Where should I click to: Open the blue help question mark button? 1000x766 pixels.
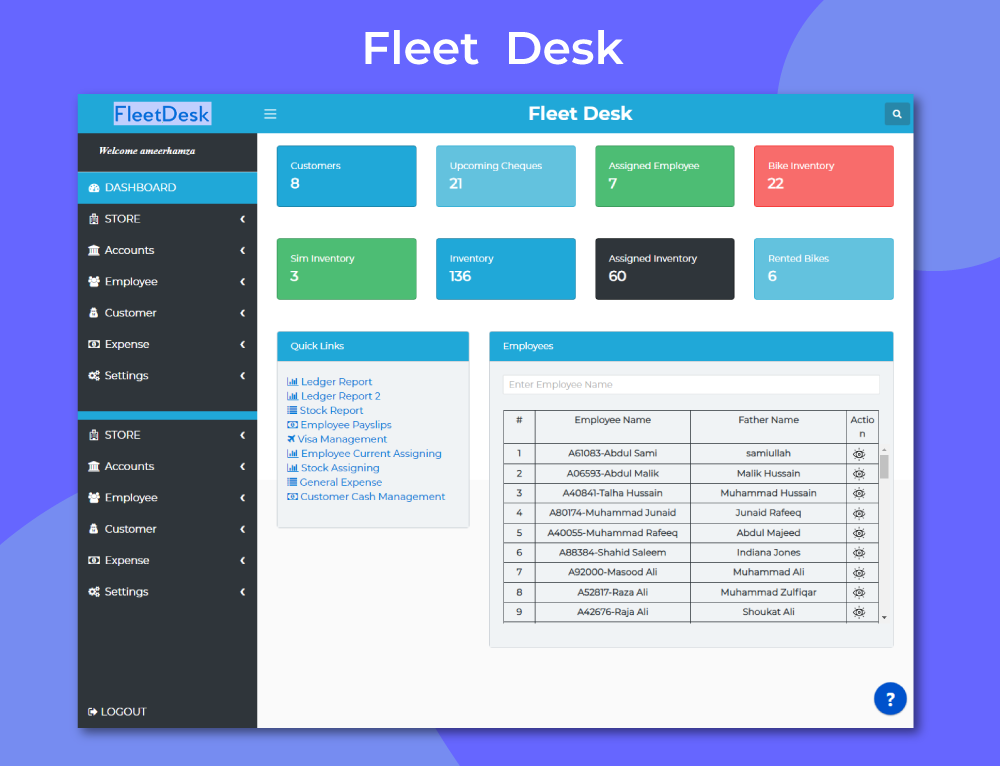890,699
